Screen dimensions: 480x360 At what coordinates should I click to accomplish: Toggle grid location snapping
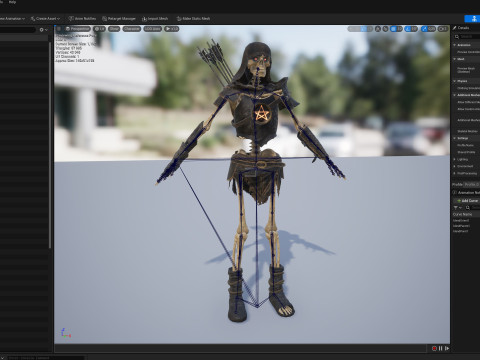(x=393, y=29)
